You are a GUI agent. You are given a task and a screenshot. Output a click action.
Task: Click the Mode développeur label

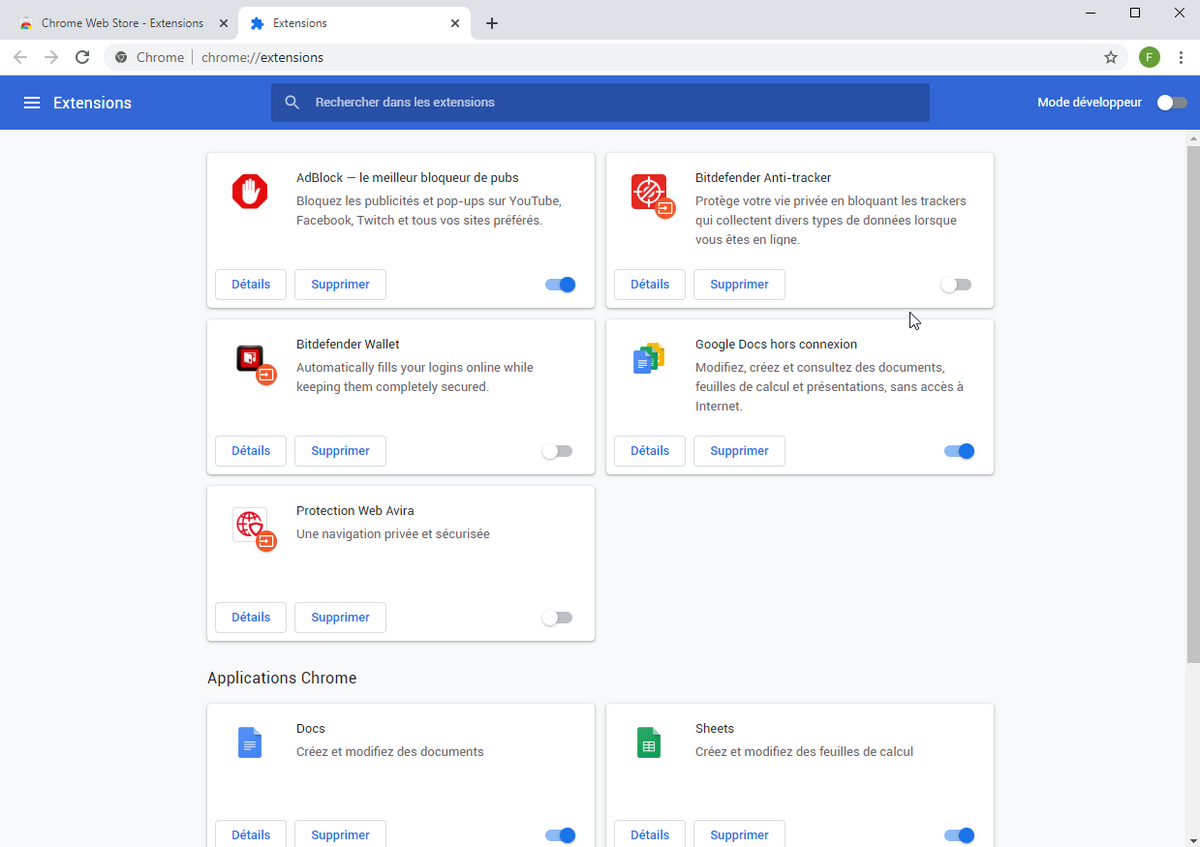point(1089,102)
